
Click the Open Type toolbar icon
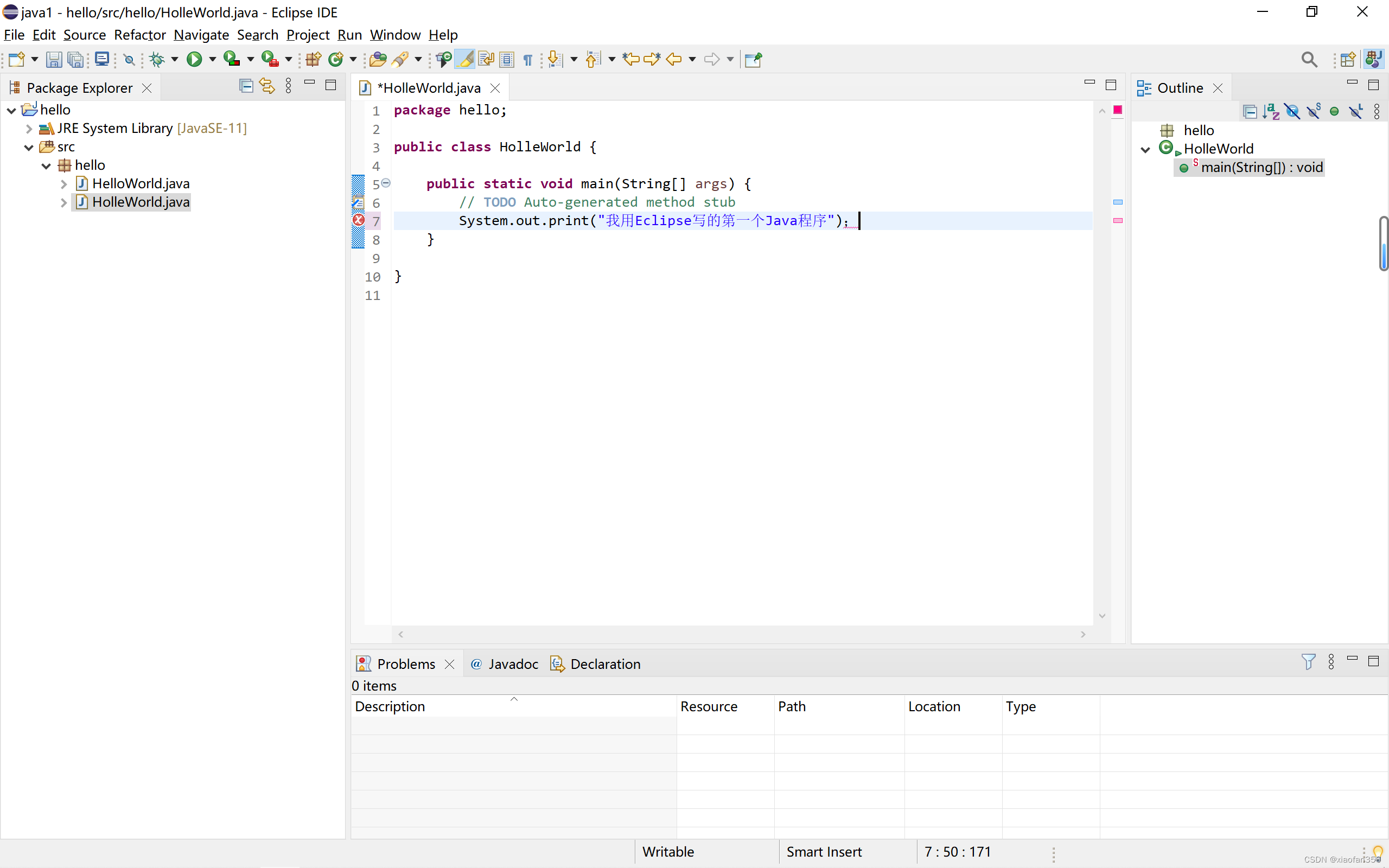(377, 59)
